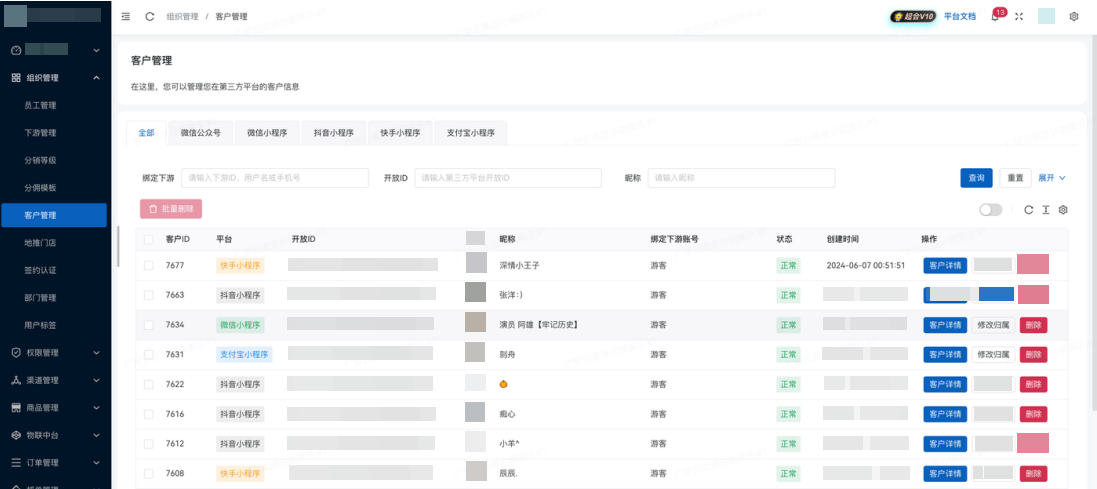Switch to the 抖音小程序 tab
The image size is (1097, 489).
[334, 133]
